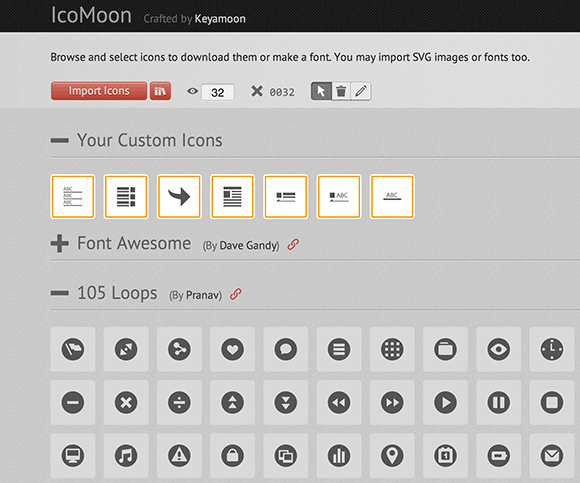Select the map pin location icon
The image size is (580, 483).
click(392, 456)
